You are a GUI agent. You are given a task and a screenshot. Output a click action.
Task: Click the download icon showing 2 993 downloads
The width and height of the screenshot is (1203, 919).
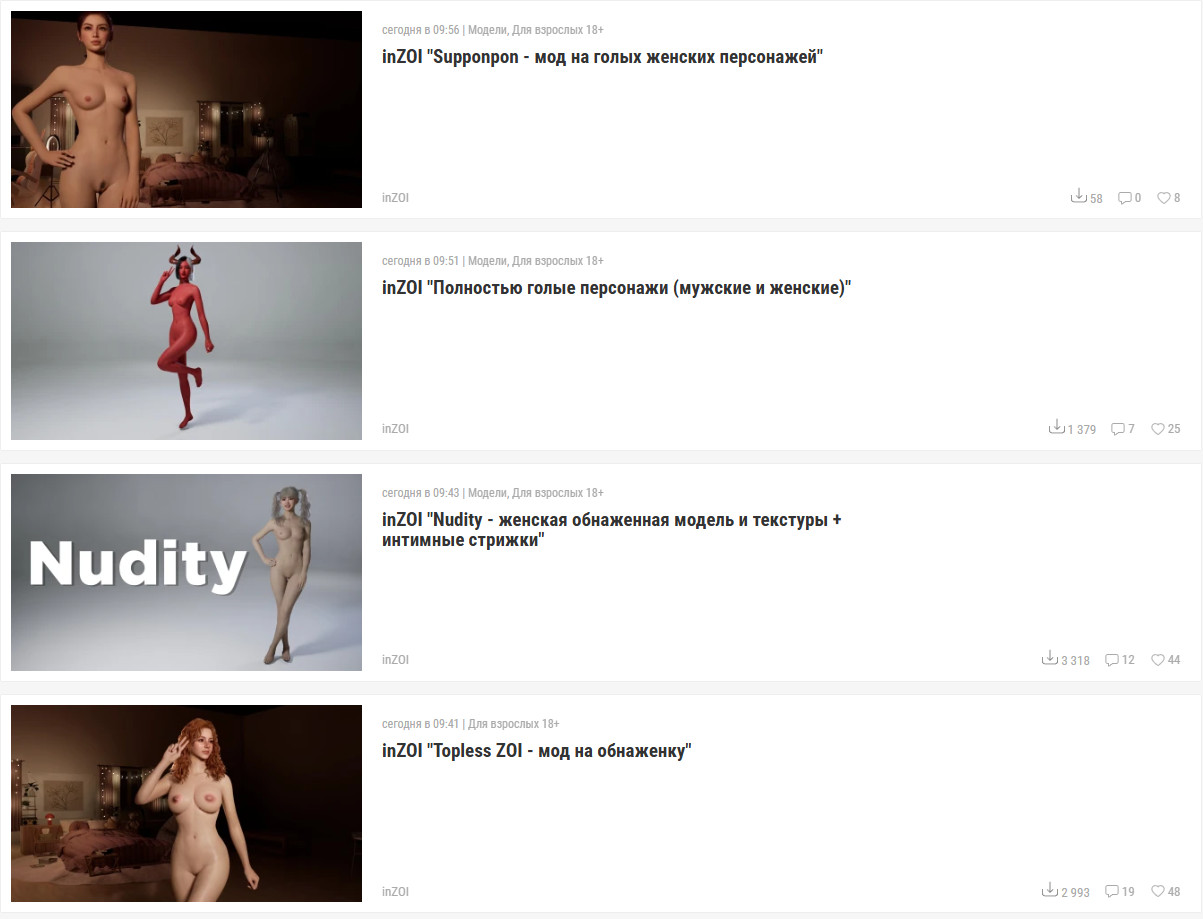coord(1050,889)
